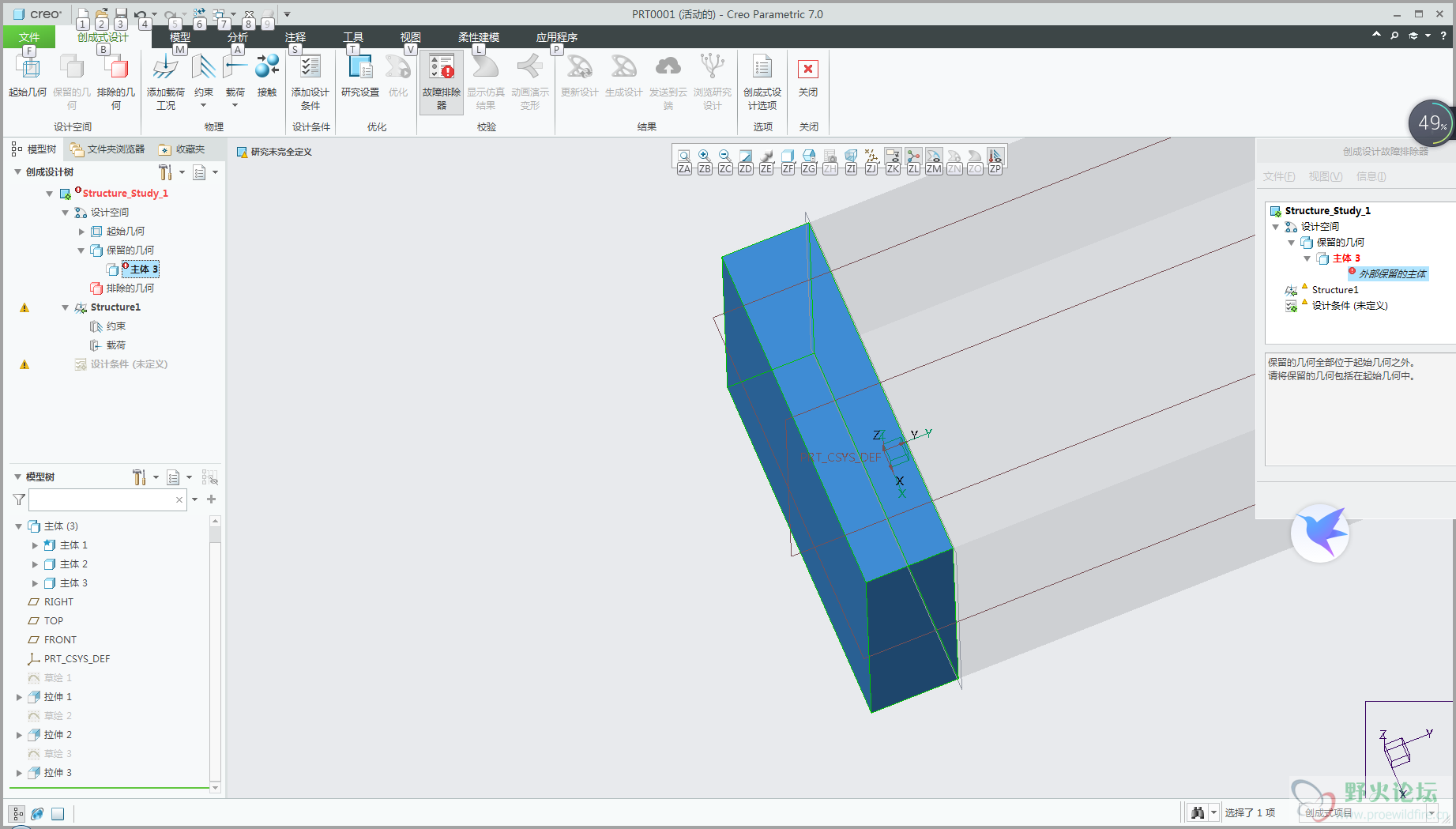The image size is (1456, 829).
Task: Collapse the 保留的几何 tree node
Action: click(81, 251)
